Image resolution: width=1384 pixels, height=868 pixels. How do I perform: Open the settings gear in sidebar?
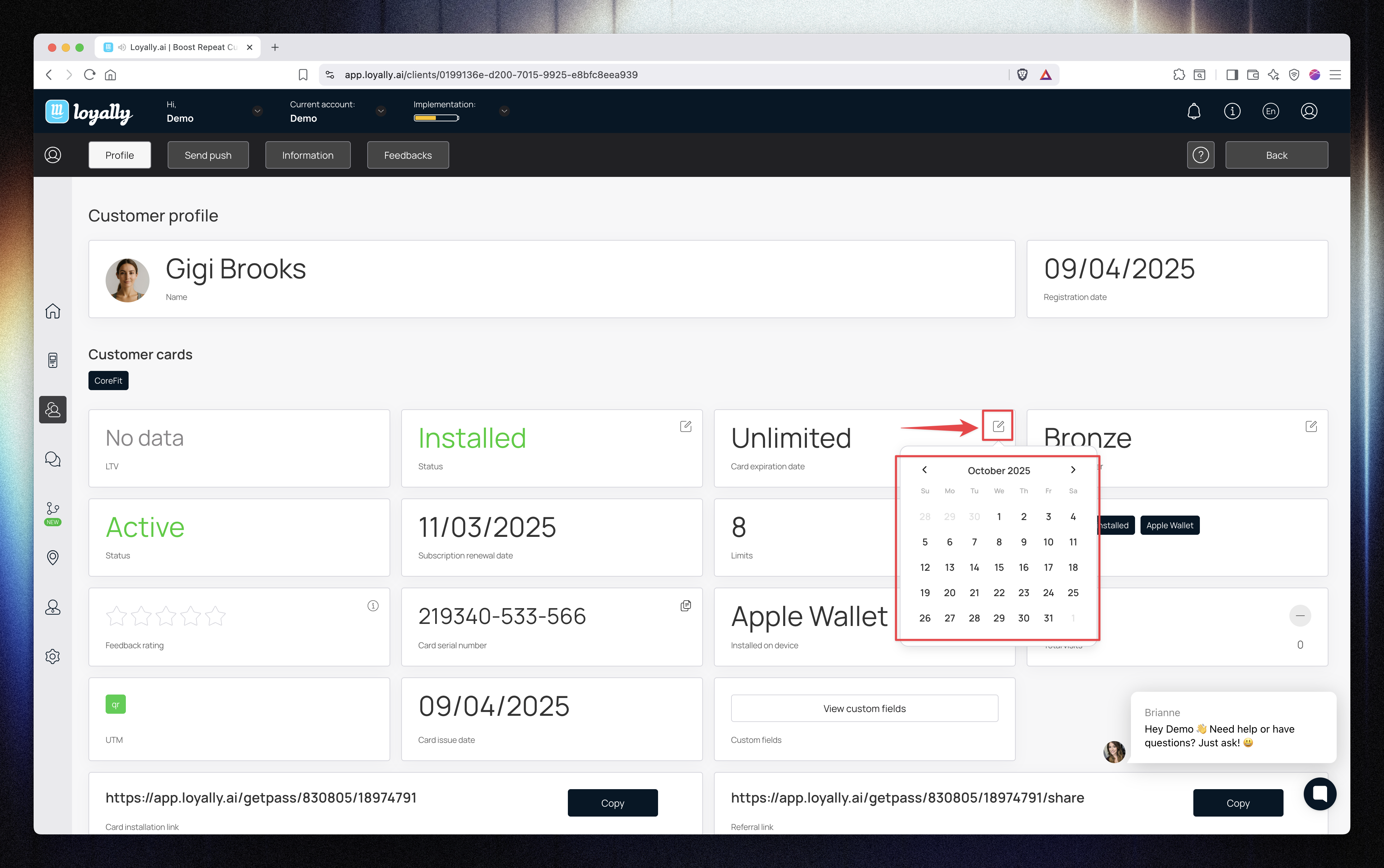click(52, 656)
